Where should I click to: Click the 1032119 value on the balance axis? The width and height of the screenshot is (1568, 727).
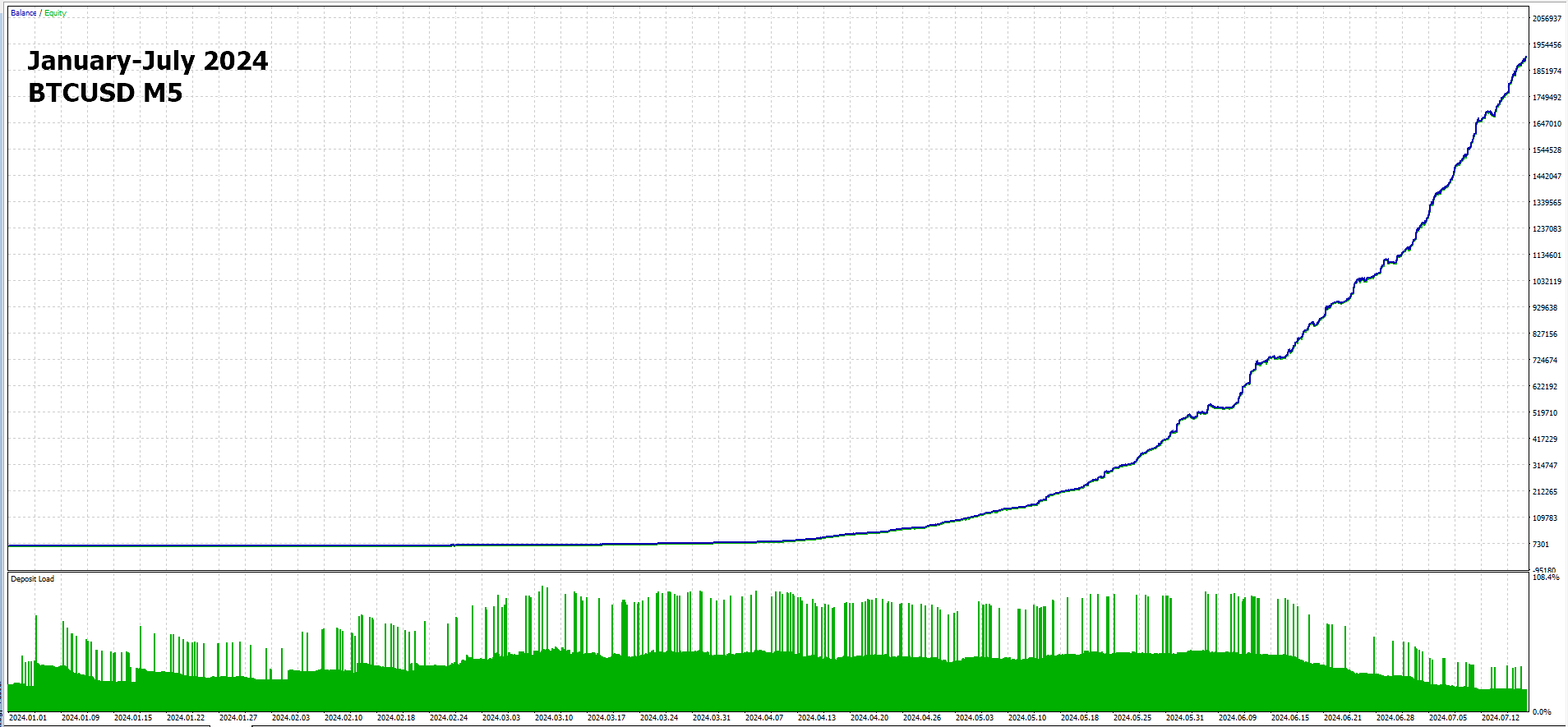tap(1546, 282)
